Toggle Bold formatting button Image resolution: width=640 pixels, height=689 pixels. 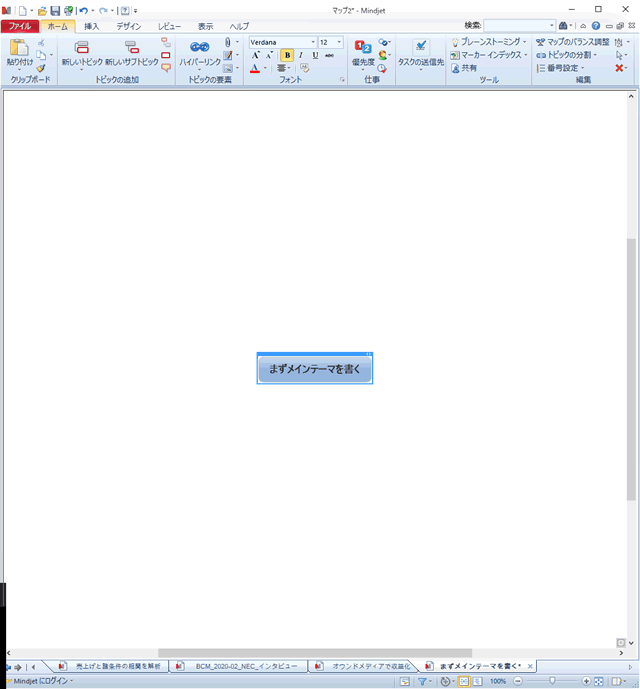point(287,55)
